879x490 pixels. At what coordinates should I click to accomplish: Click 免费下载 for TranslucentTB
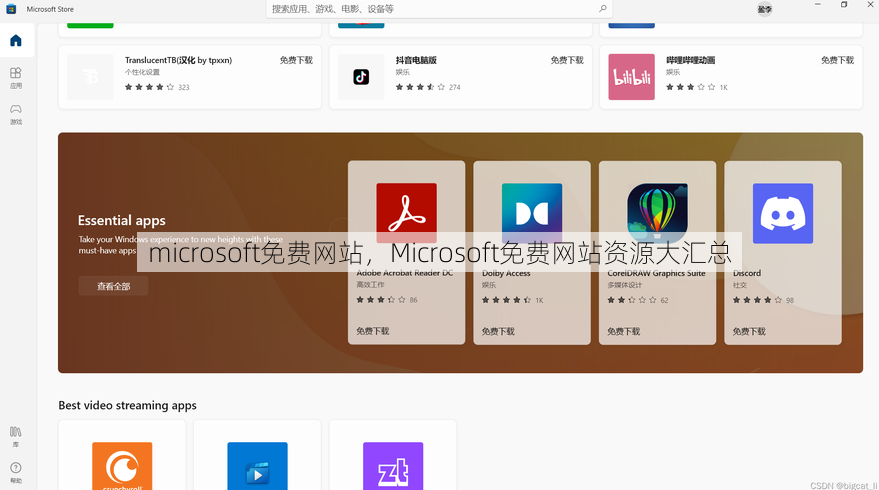(296, 60)
